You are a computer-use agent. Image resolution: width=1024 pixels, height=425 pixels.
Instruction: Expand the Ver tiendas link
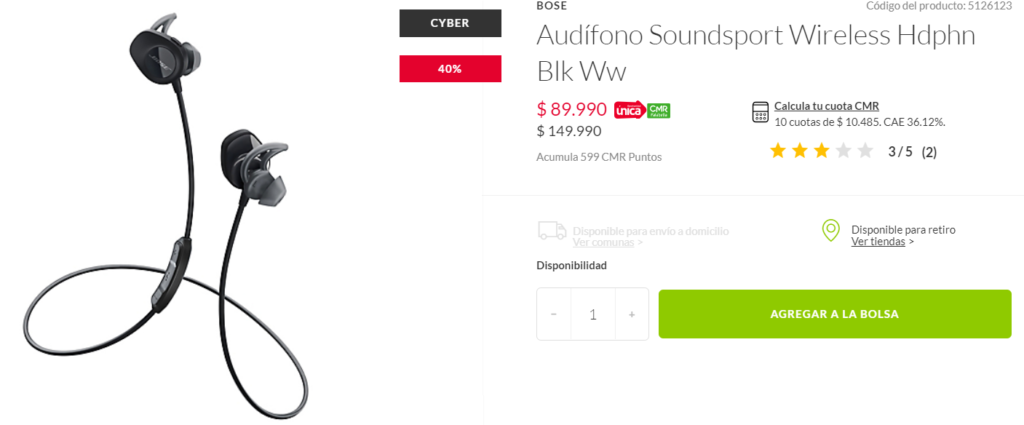point(879,242)
